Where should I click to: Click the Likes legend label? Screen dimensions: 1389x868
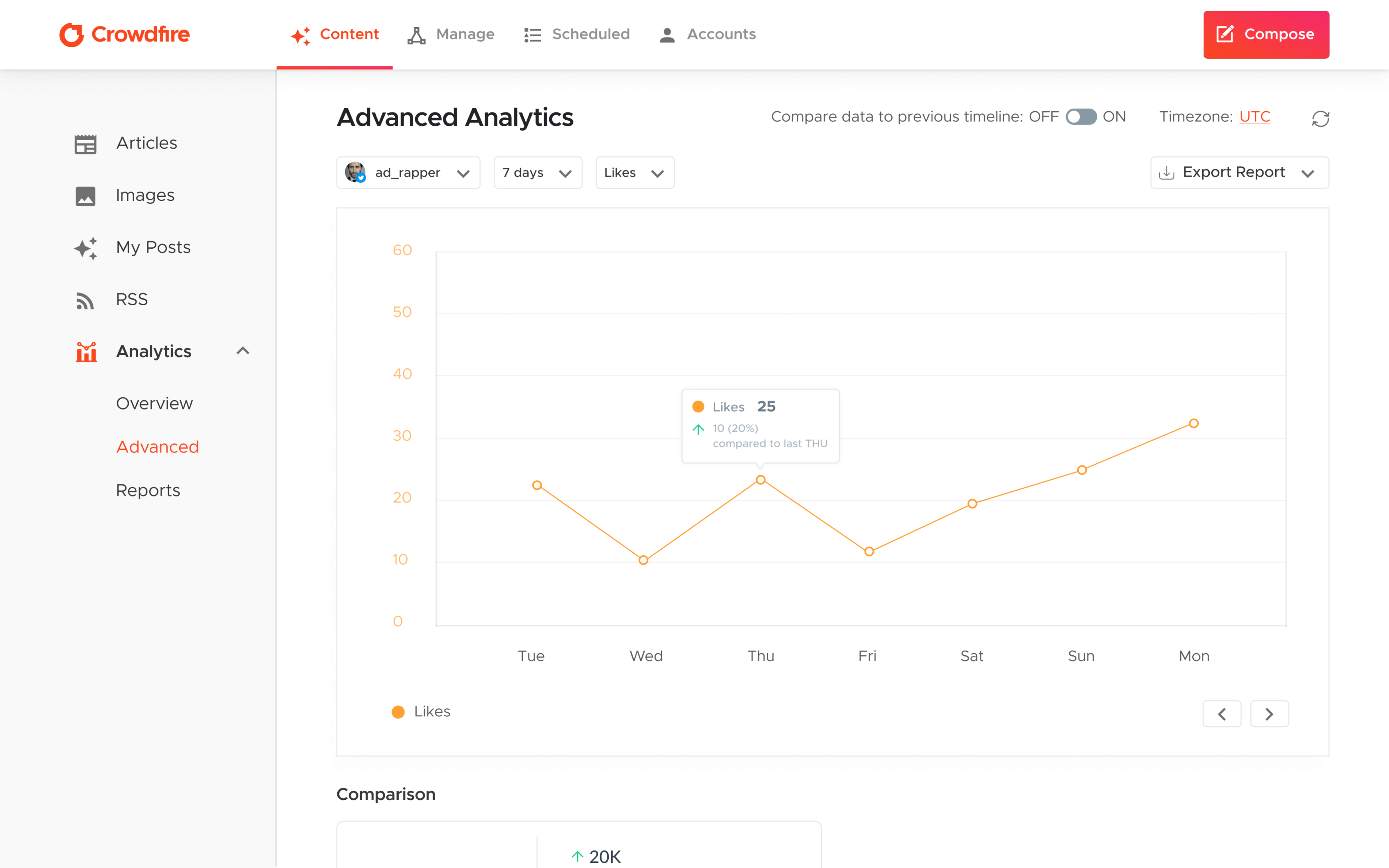432,712
